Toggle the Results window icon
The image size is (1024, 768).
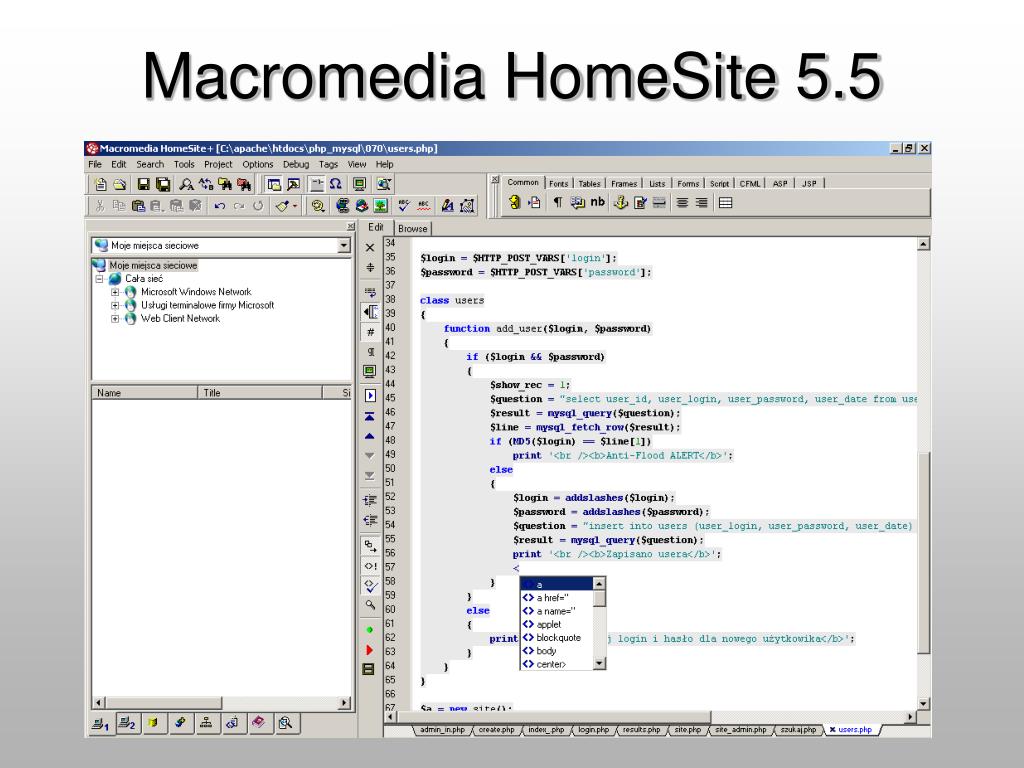point(294,184)
